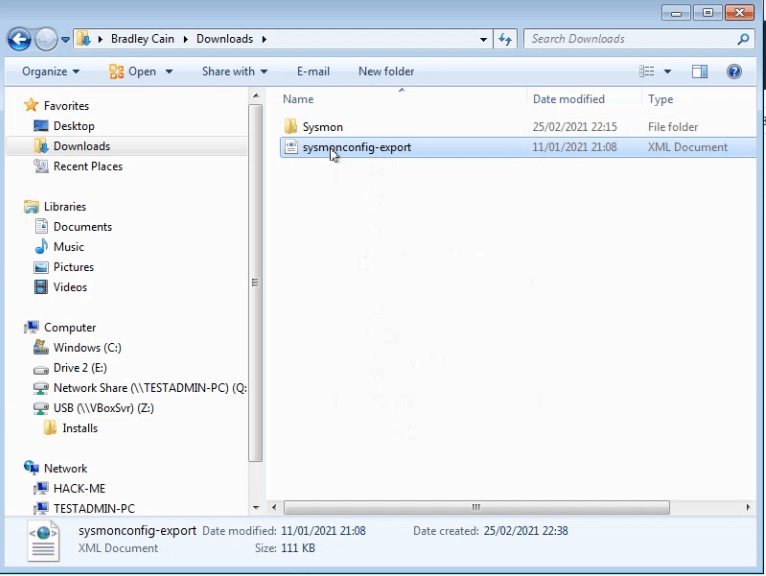This screenshot has width=766, height=576.
Task: Select USB (\\VBoxSvr) (Z:) network drive
Action: tap(103, 408)
